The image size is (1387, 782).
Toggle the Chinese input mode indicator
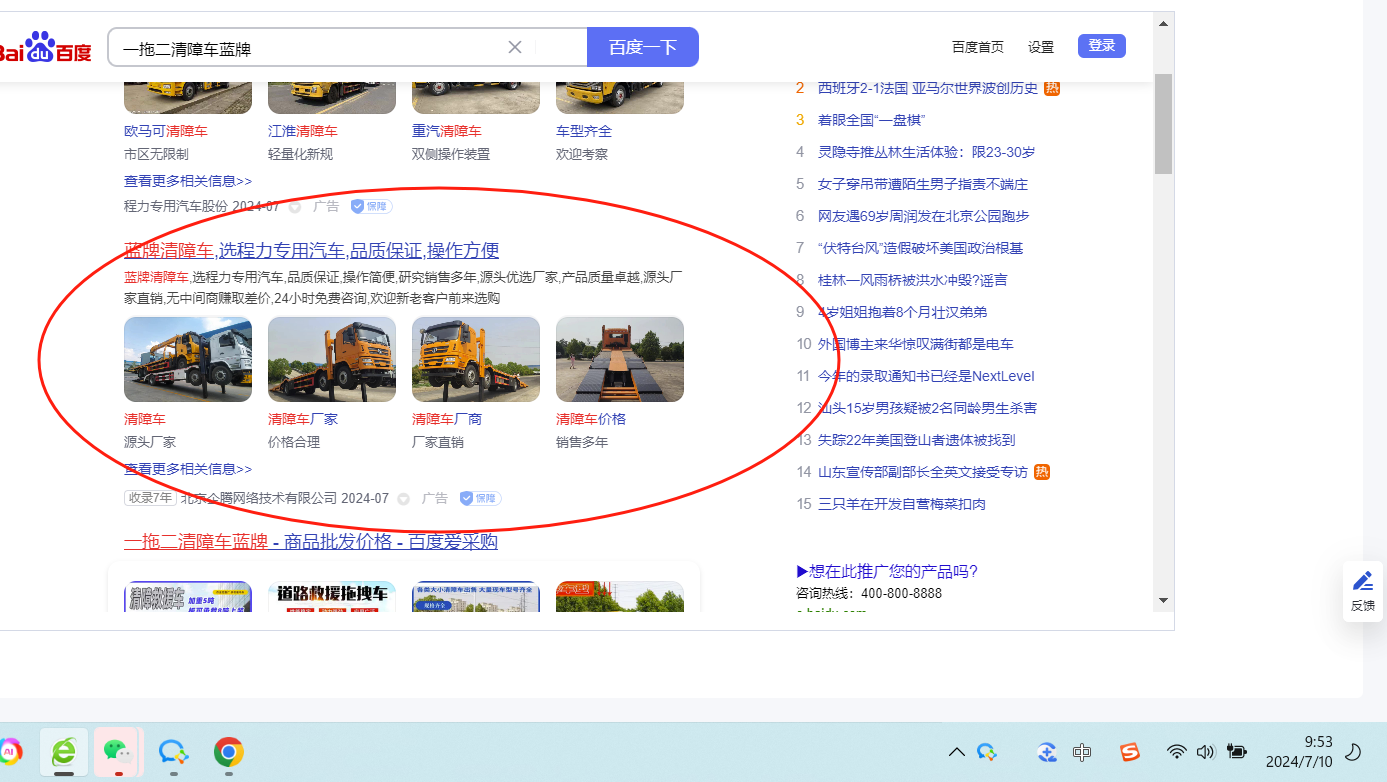tap(1082, 752)
